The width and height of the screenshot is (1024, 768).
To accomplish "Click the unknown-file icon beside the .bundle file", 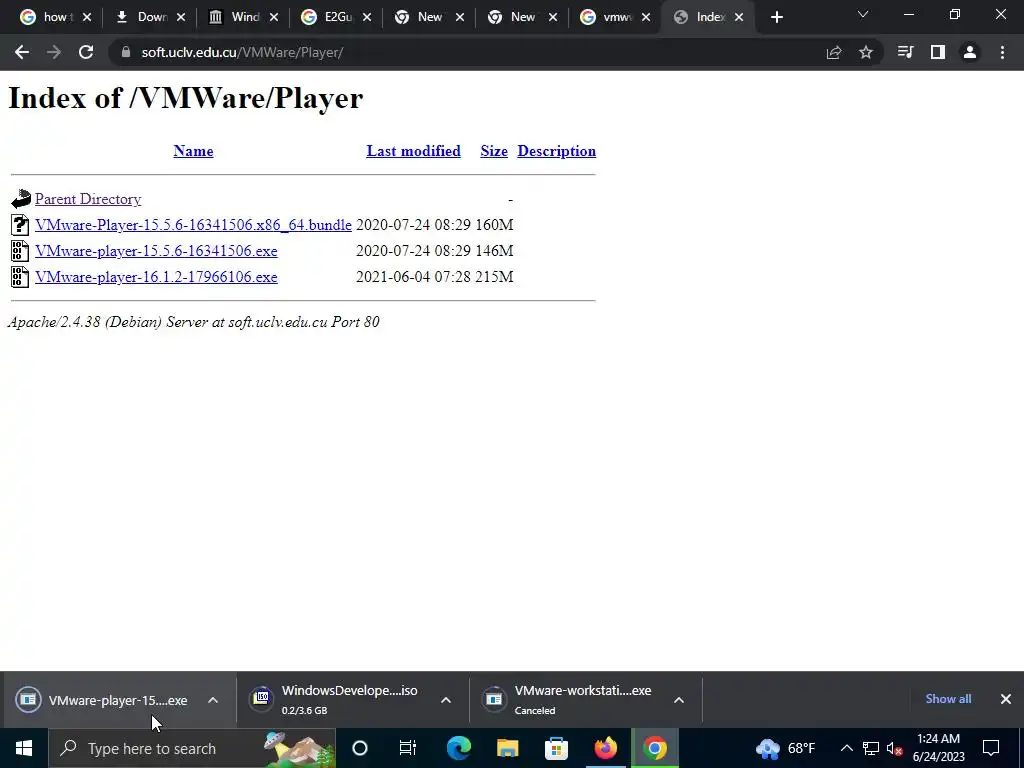I will (x=20, y=225).
